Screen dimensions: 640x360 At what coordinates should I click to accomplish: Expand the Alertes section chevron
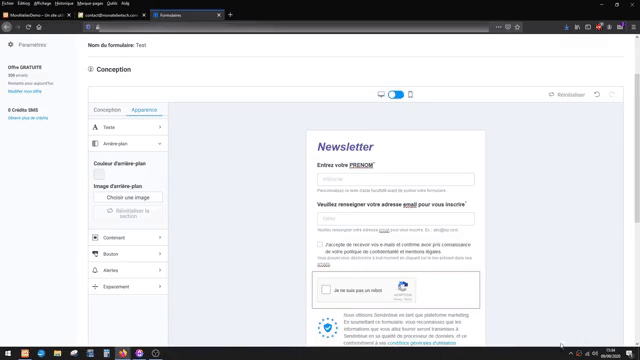coord(160,270)
